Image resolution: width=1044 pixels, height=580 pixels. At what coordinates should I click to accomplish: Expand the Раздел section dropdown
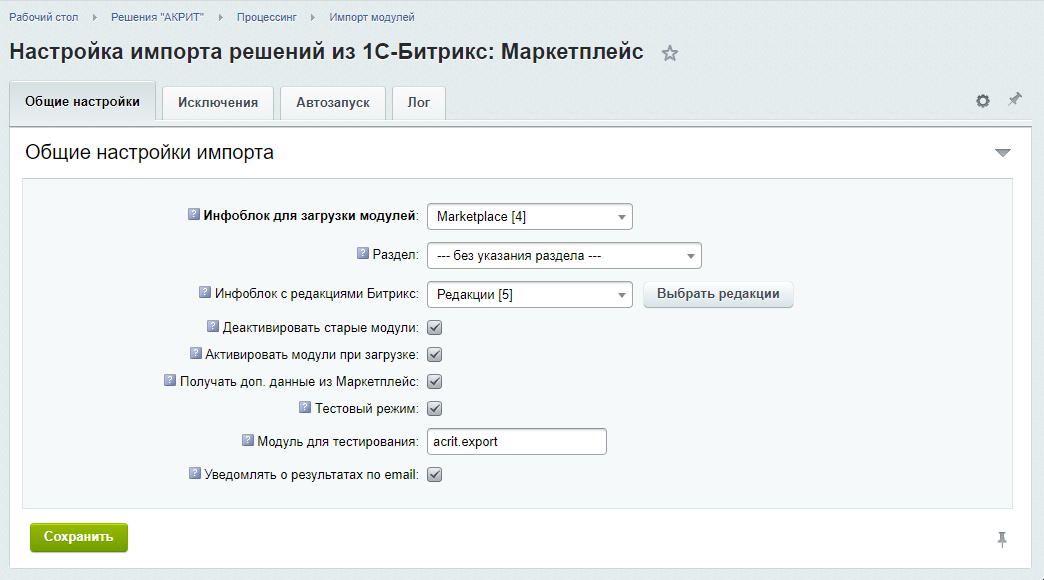pyautogui.click(x=564, y=256)
